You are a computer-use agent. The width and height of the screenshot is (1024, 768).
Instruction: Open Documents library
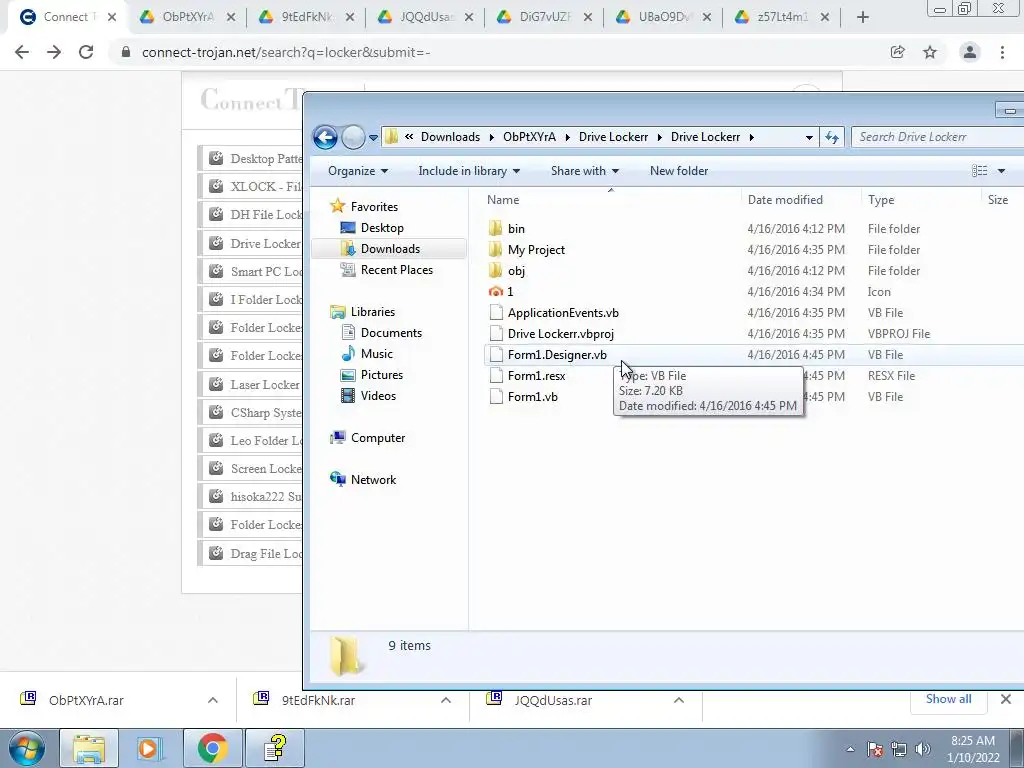click(x=391, y=332)
